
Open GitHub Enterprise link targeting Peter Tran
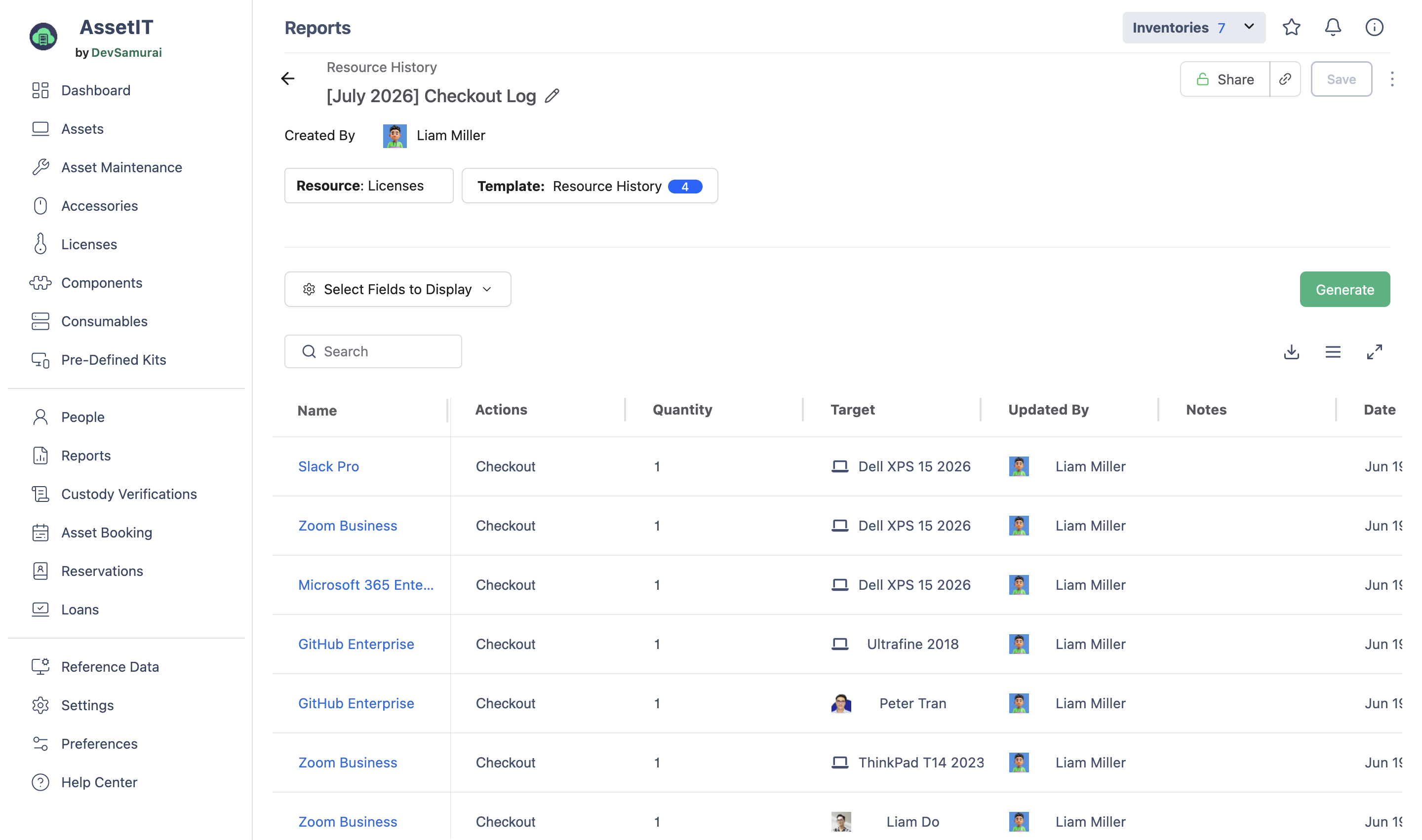pyautogui.click(x=355, y=703)
